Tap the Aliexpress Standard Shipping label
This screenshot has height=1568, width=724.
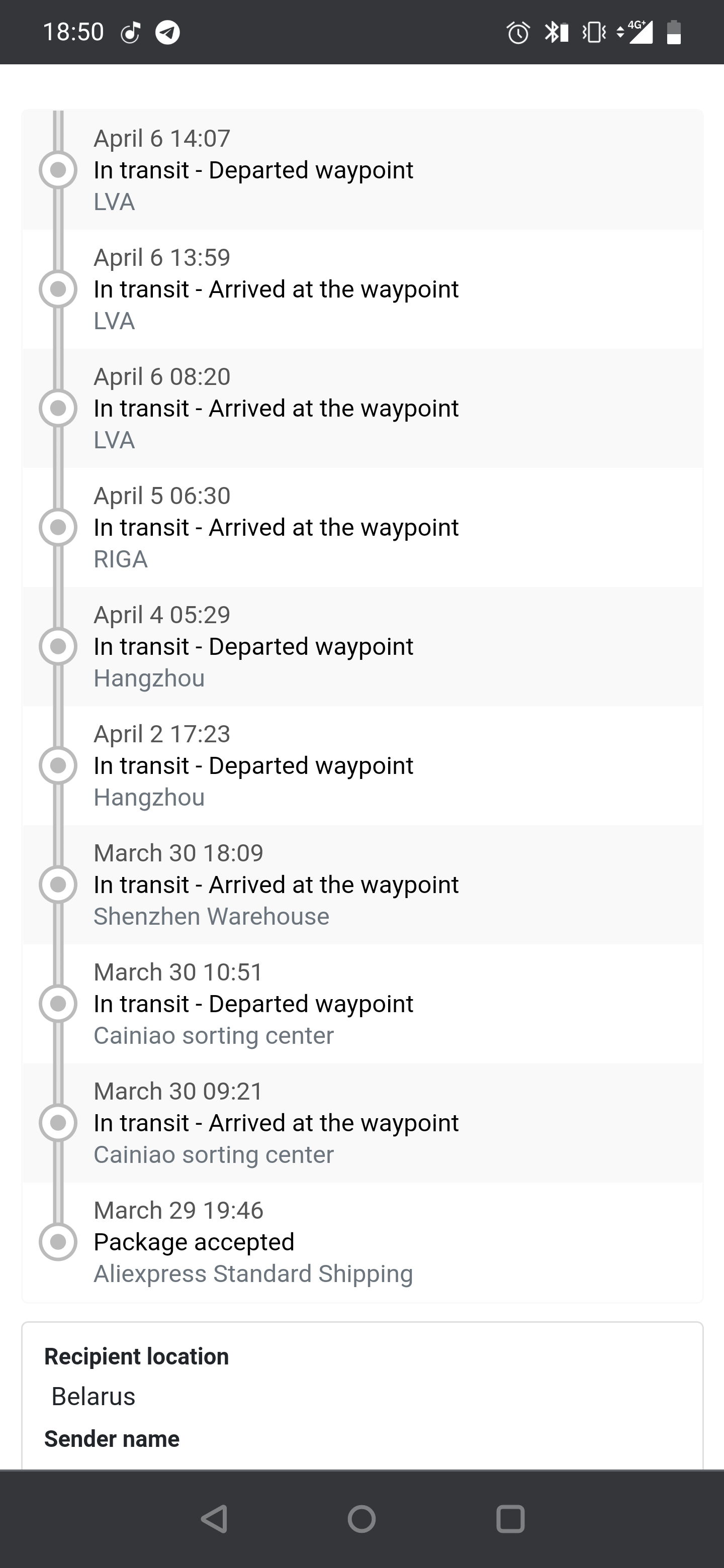click(253, 1273)
